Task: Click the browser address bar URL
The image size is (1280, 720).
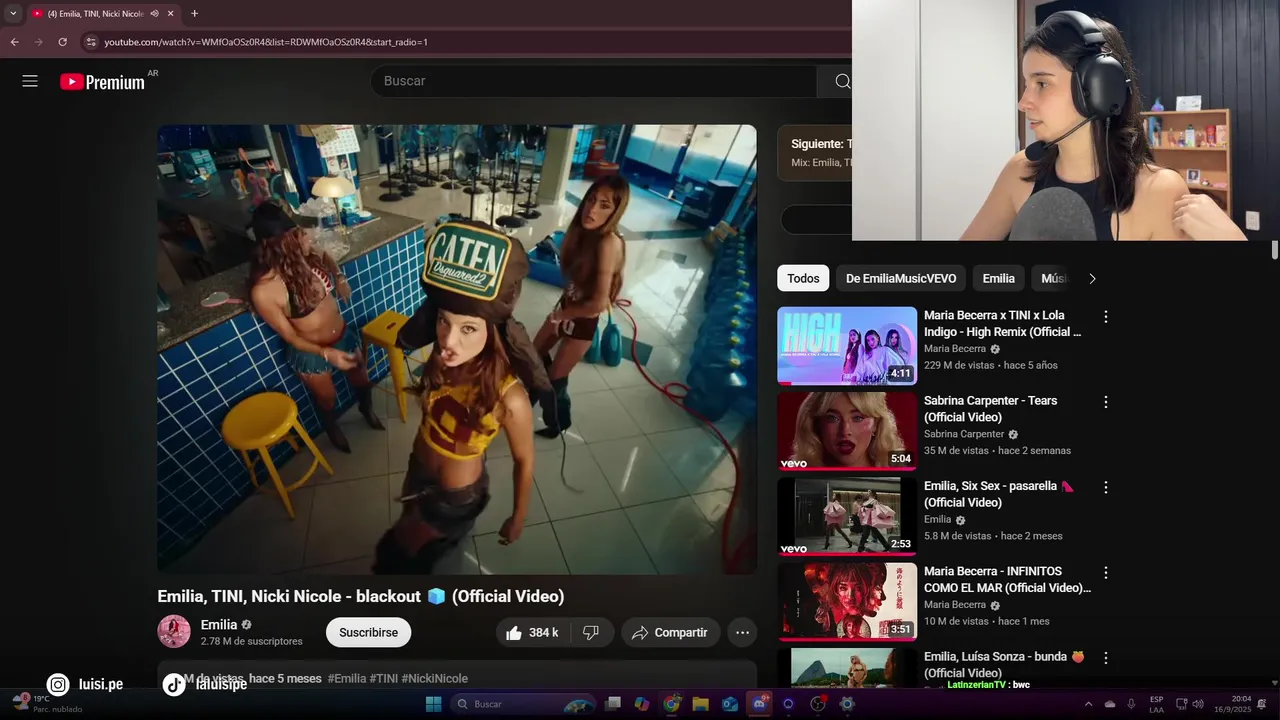Action: click(x=266, y=42)
